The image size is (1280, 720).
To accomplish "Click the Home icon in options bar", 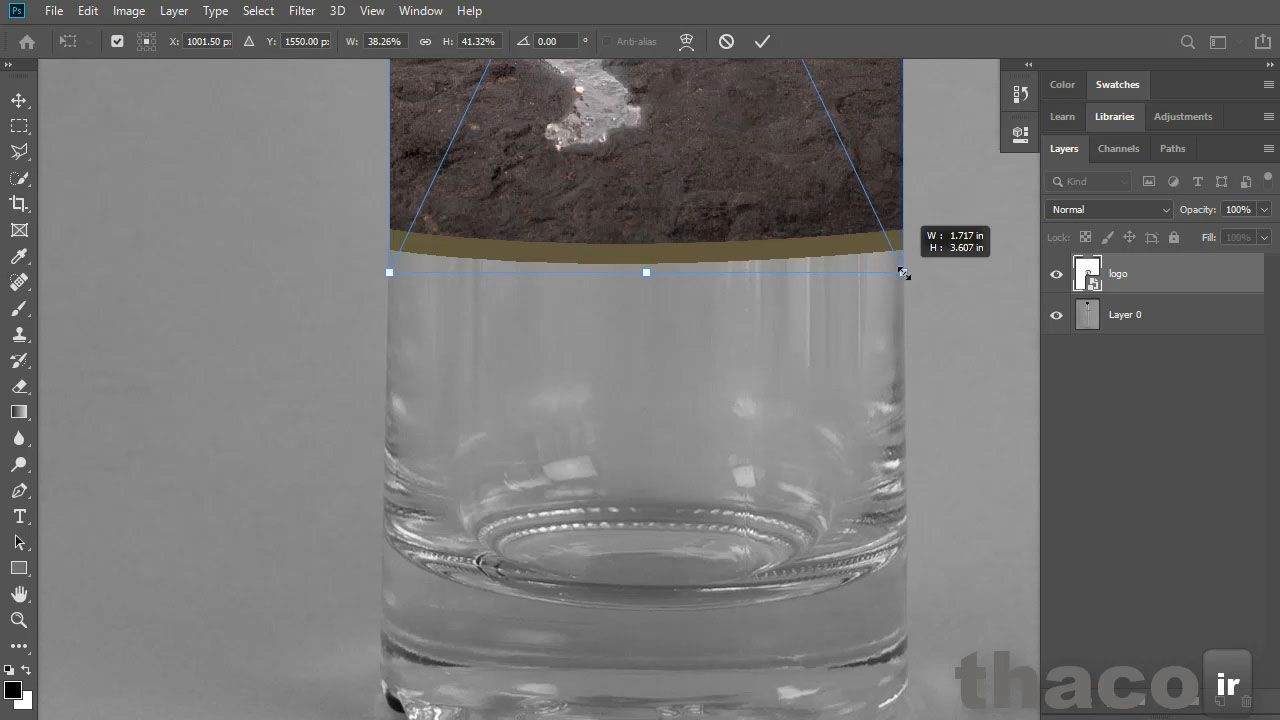I will tap(27, 42).
